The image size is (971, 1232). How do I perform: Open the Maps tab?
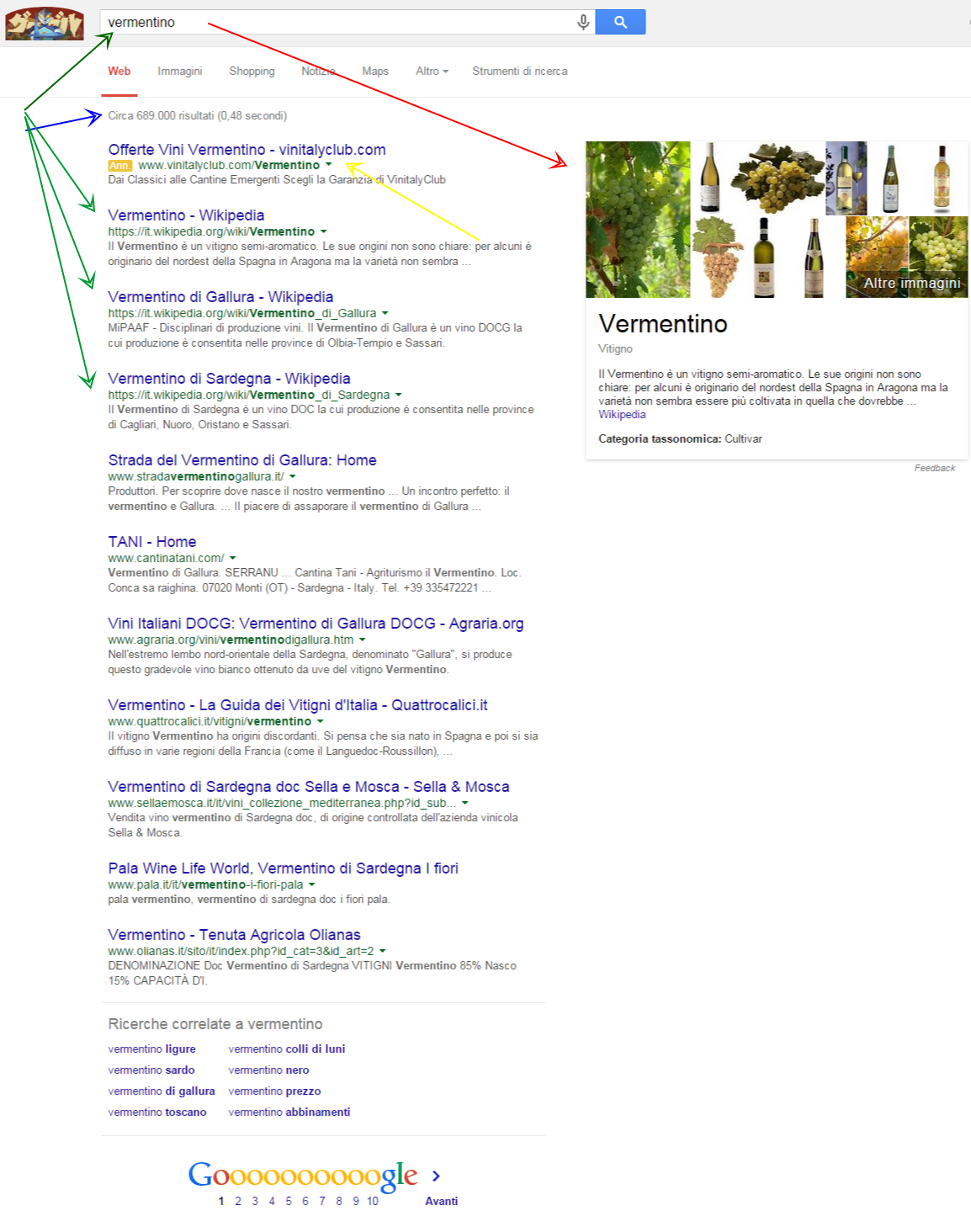375,72
